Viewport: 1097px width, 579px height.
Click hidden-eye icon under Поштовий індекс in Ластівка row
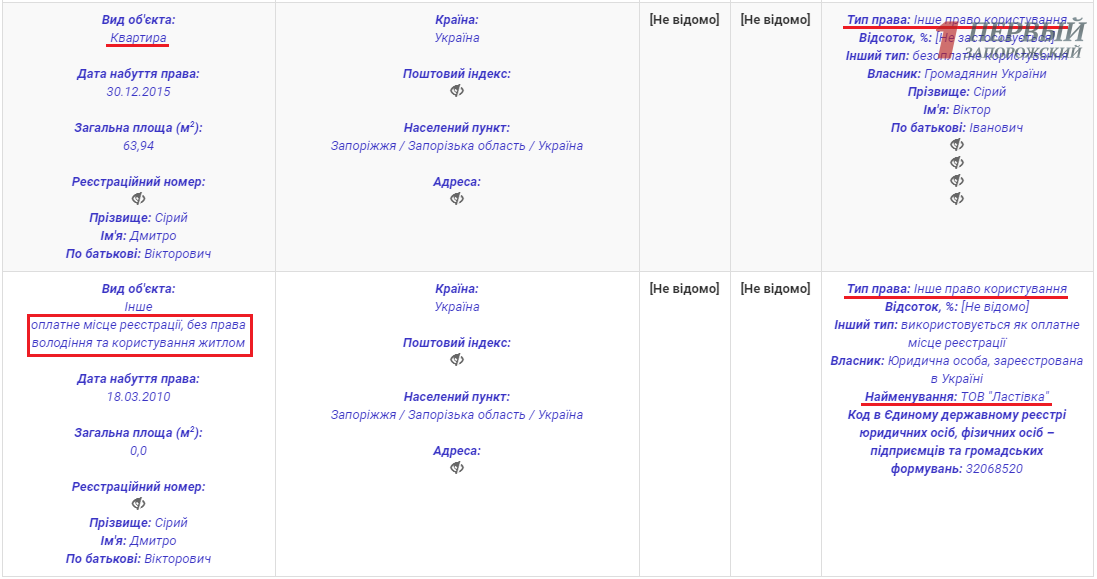[x=457, y=360]
